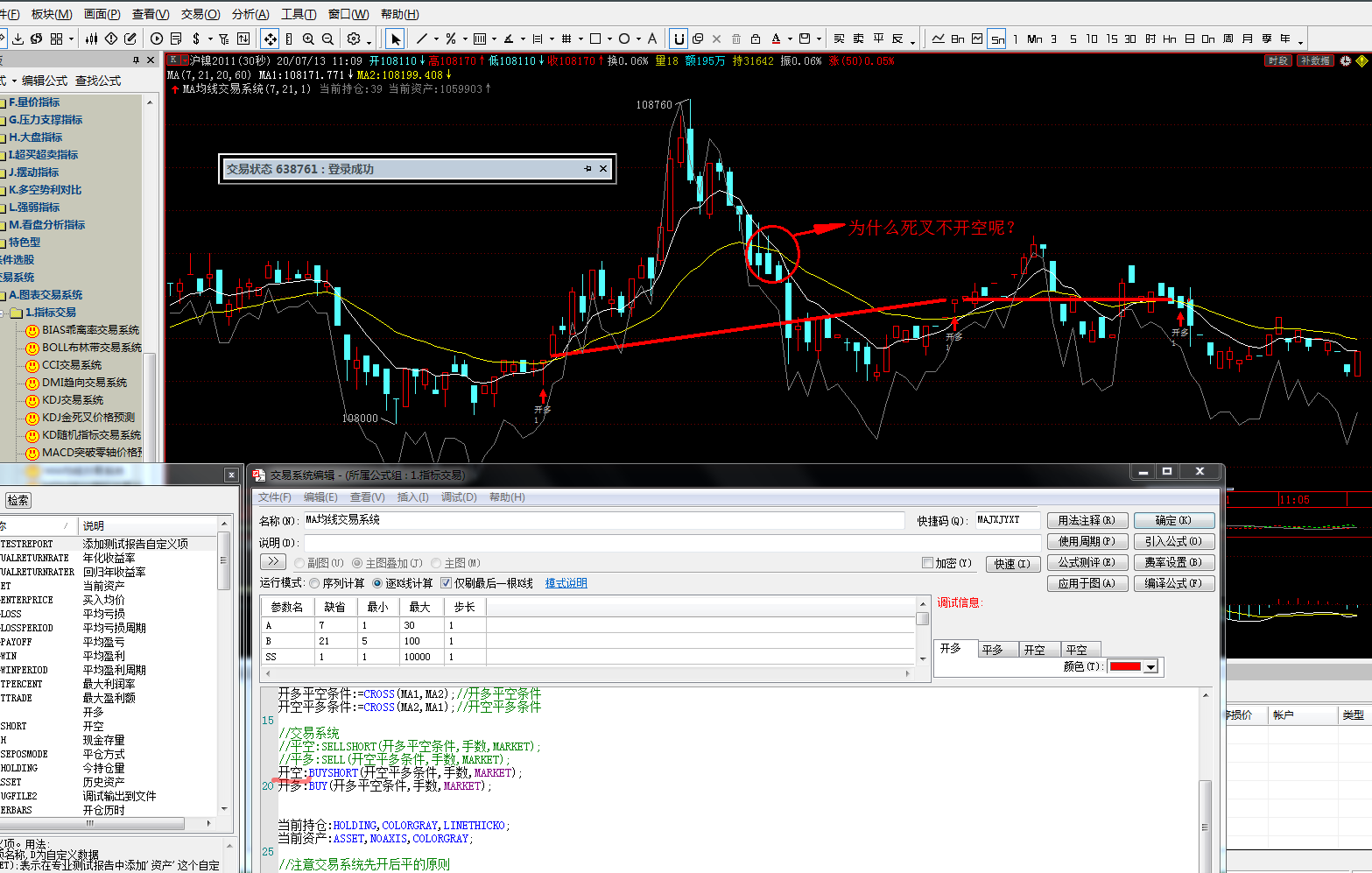Click the lock drawing icon

tap(756, 39)
